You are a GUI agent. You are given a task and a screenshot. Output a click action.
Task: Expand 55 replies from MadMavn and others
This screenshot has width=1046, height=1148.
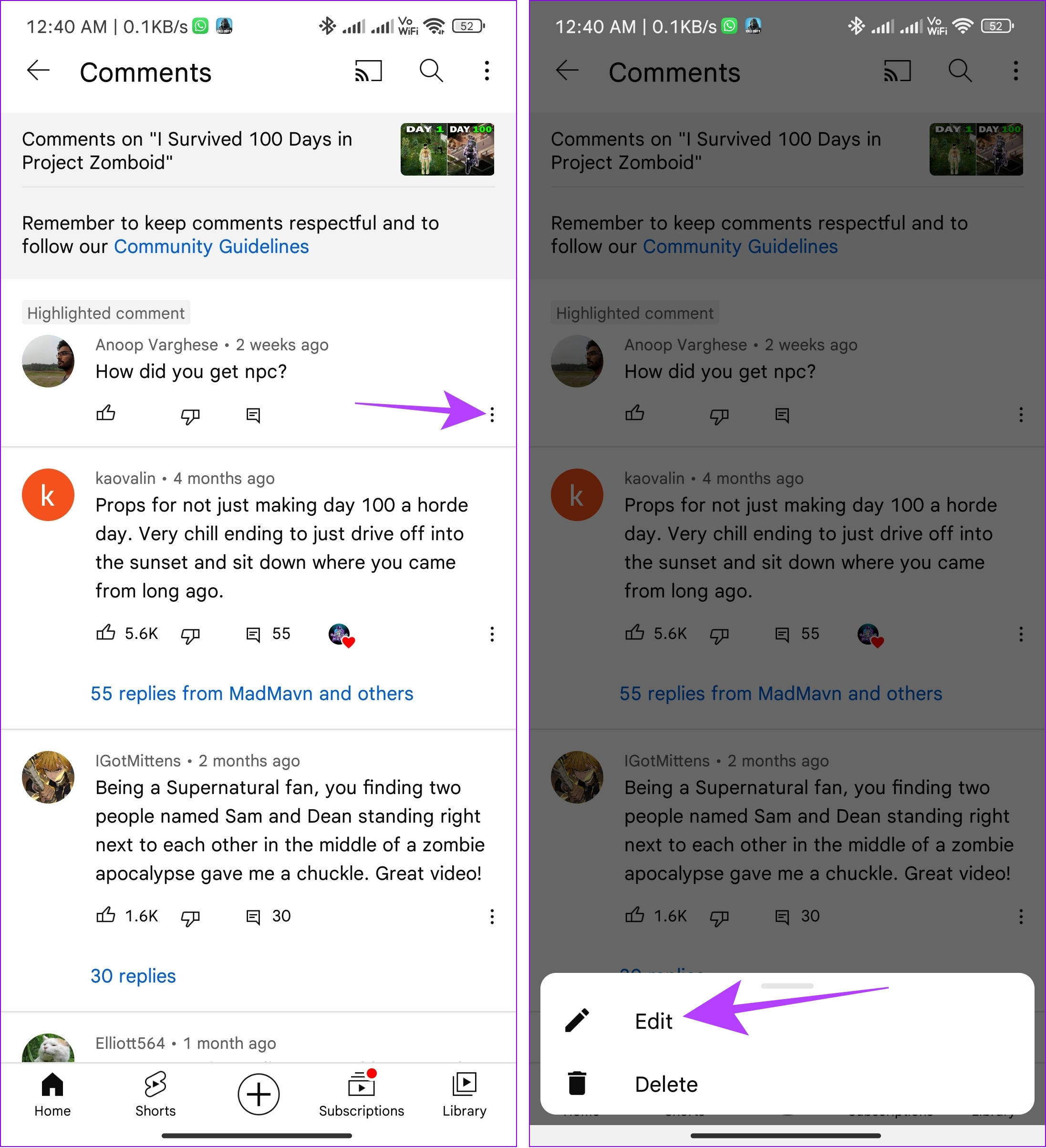[251, 694]
